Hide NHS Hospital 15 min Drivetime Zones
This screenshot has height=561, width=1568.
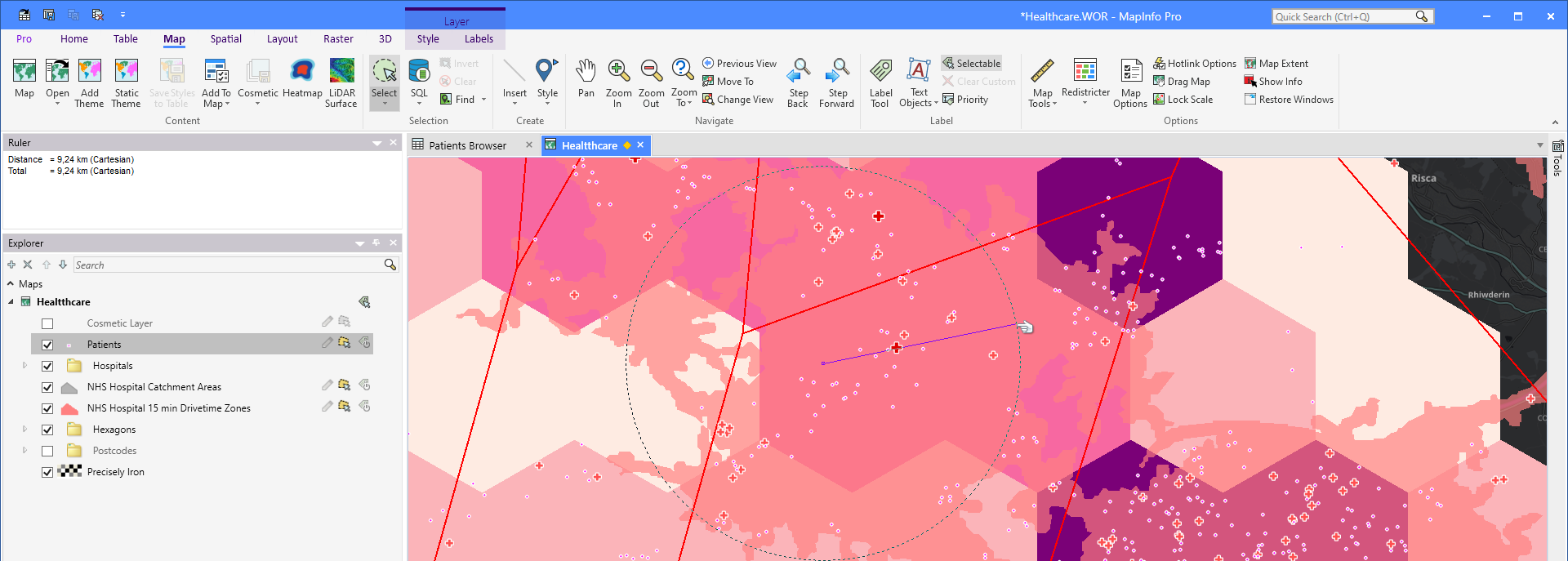[47, 408]
